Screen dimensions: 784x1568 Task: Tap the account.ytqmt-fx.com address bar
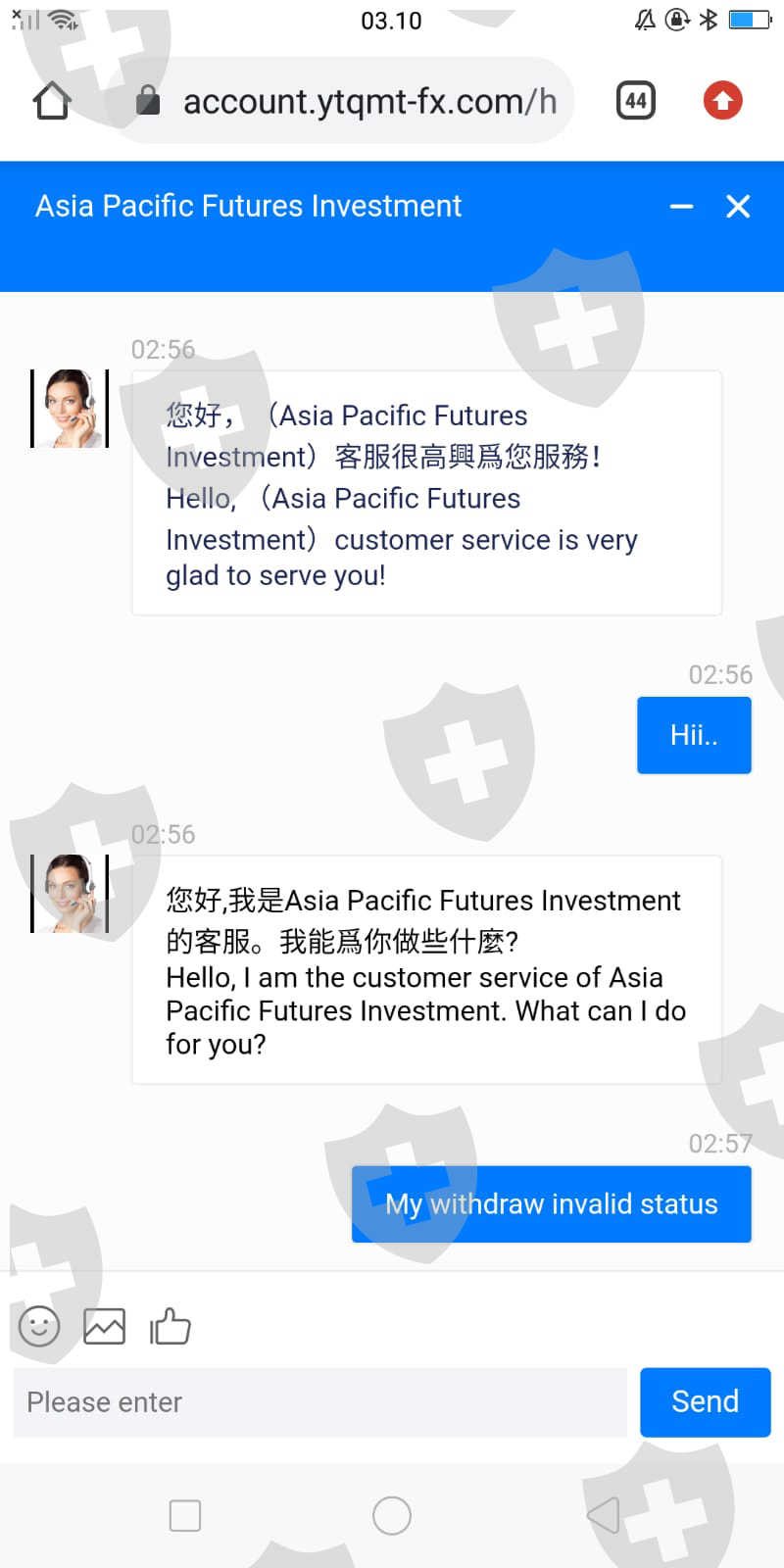click(x=368, y=101)
